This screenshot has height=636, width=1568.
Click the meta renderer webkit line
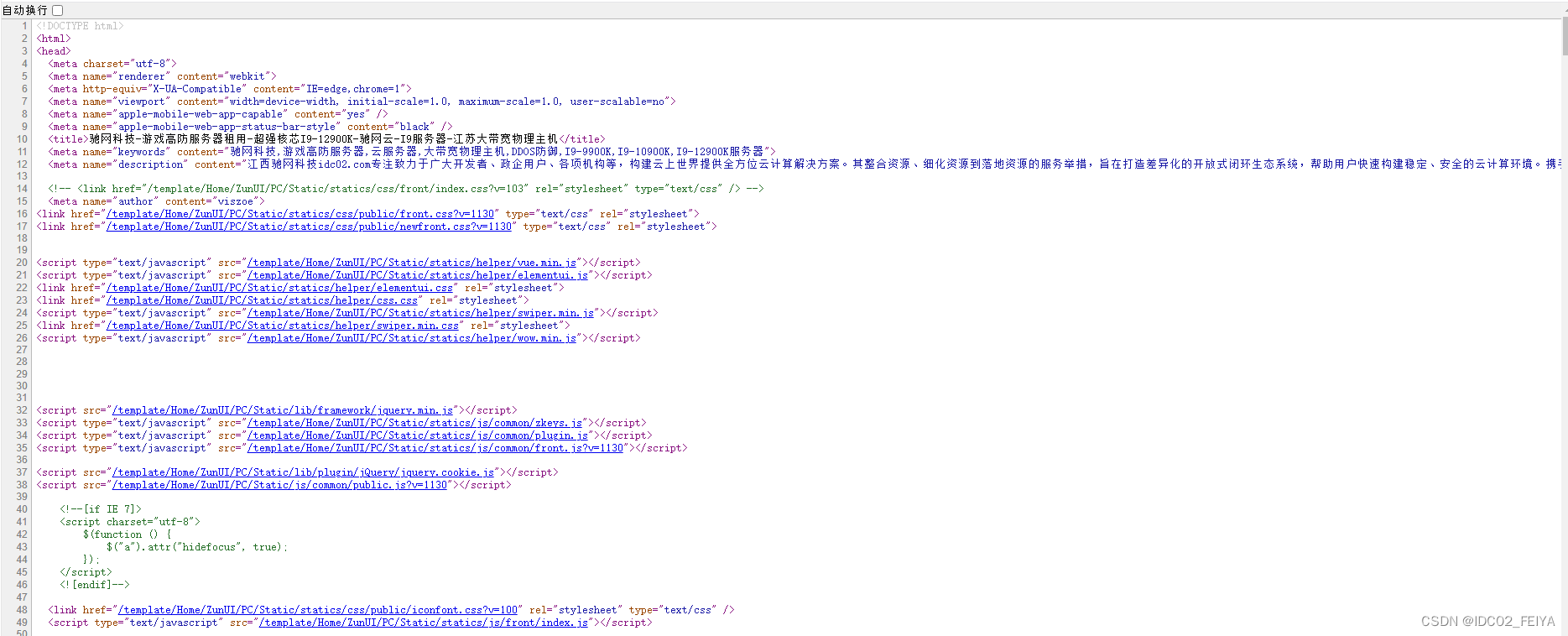point(162,76)
